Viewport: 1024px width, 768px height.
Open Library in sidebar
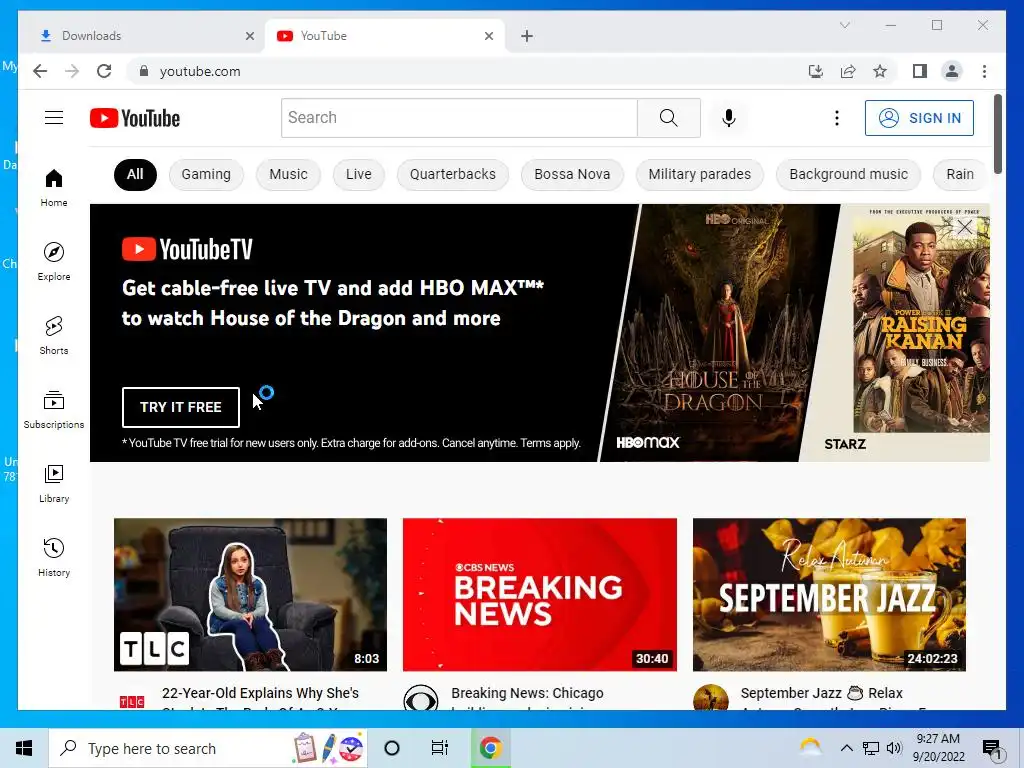(54, 483)
